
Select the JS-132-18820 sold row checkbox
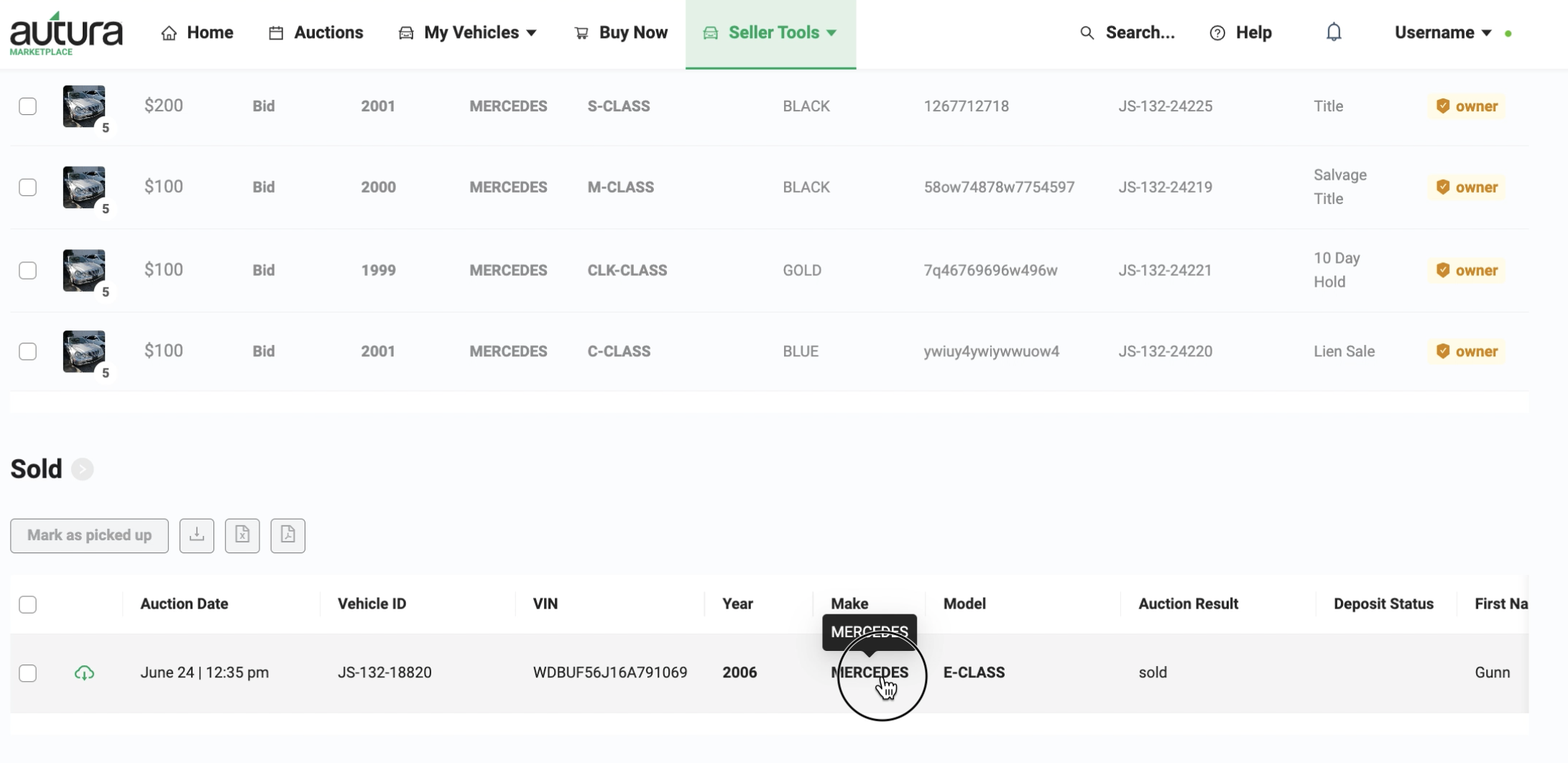point(27,673)
